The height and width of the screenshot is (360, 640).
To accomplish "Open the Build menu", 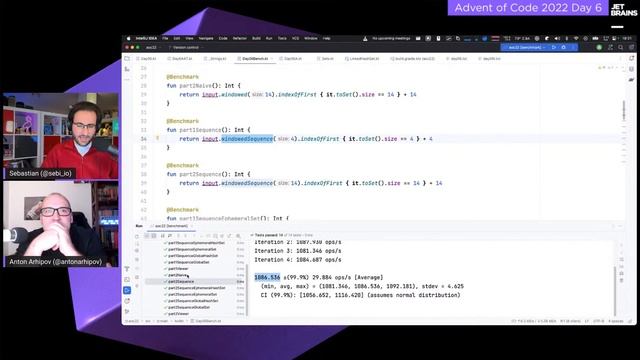I will pyautogui.click(x=256, y=38).
